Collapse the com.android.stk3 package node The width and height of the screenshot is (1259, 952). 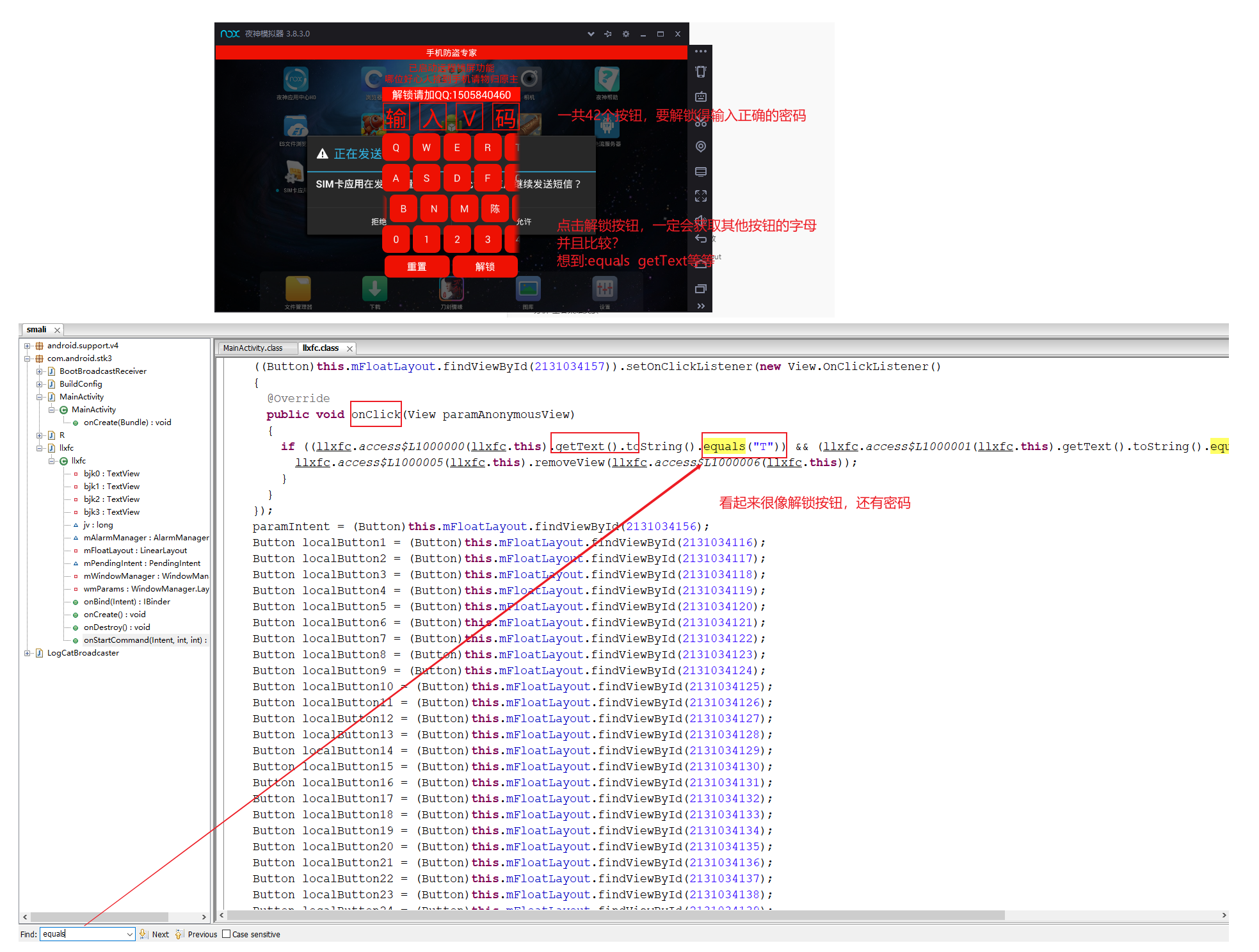pyautogui.click(x=28, y=359)
